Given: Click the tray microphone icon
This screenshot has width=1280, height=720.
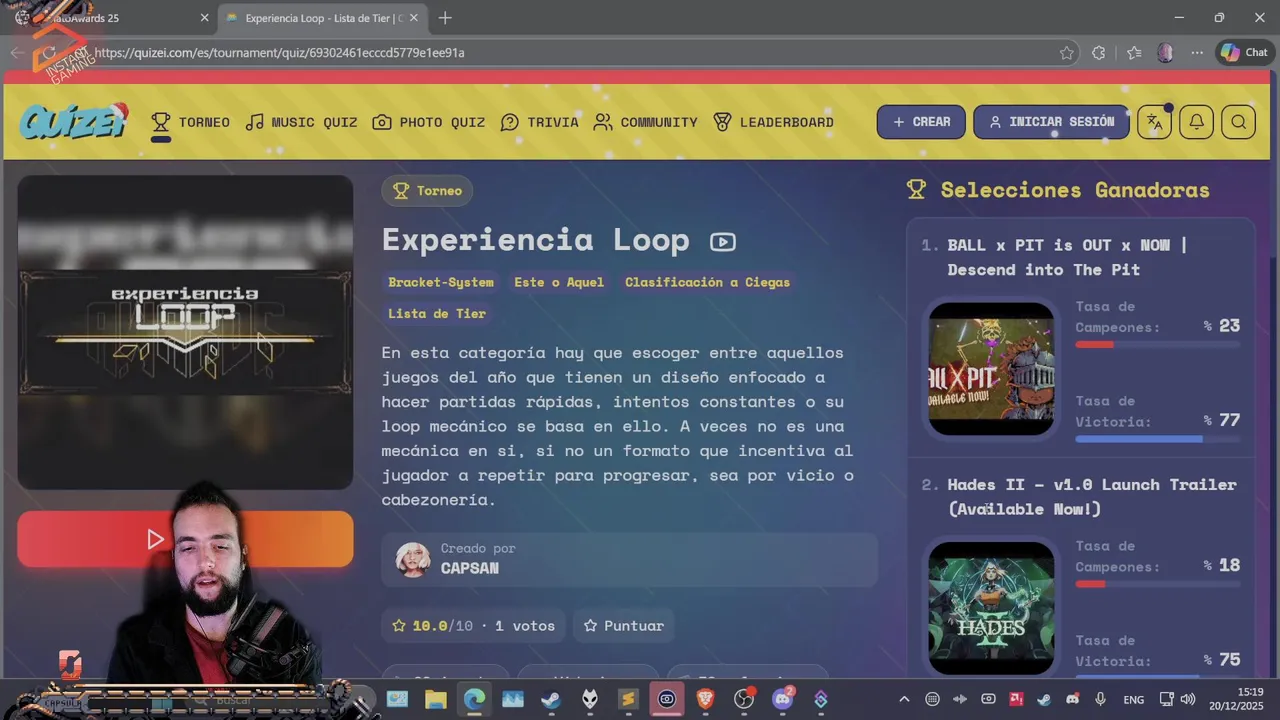Looking at the screenshot, I should tap(1100, 699).
